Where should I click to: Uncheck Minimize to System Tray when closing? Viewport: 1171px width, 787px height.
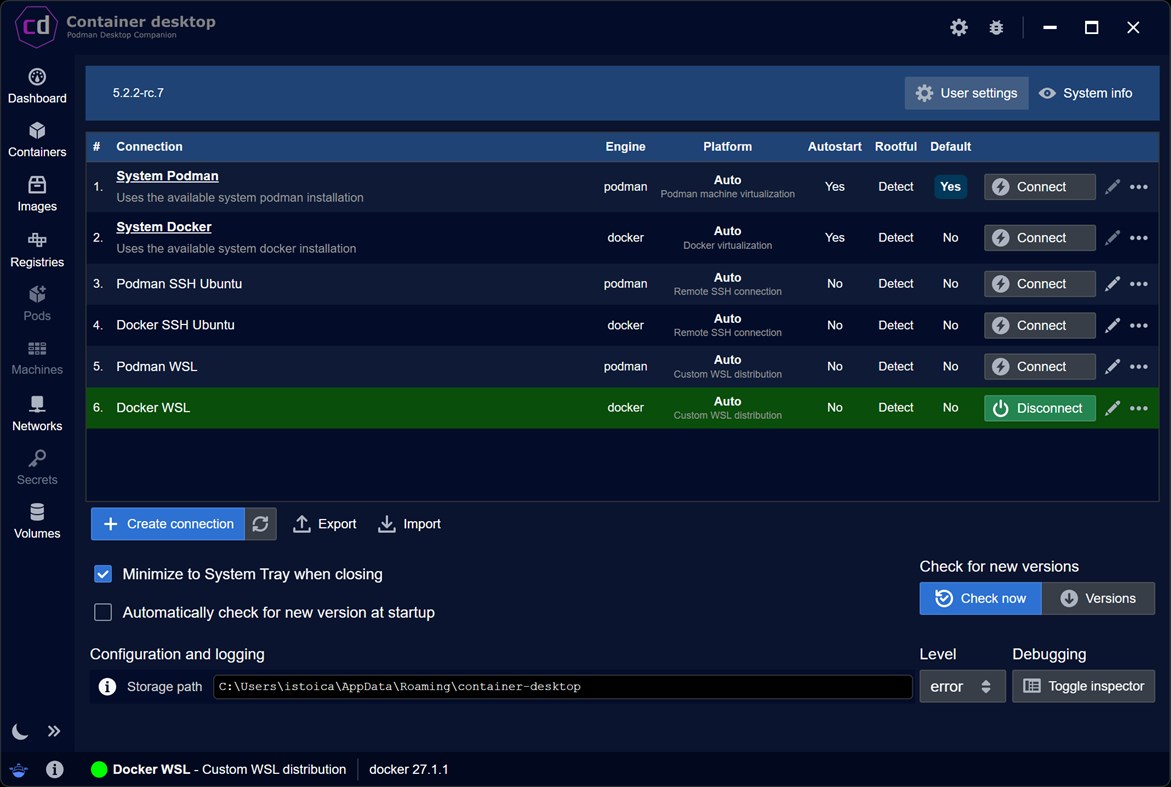(103, 573)
